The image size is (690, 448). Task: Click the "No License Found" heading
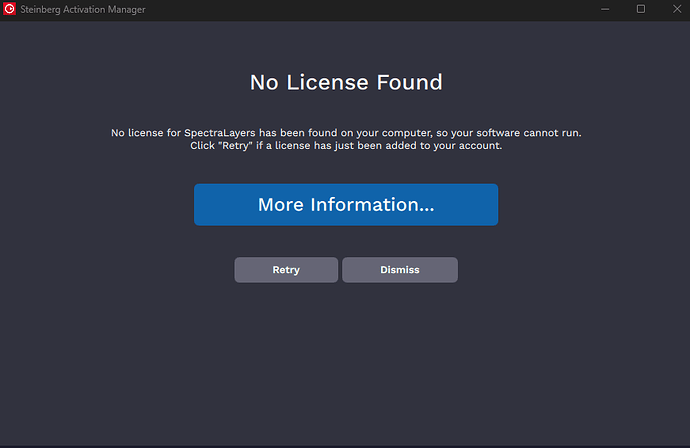coord(346,82)
